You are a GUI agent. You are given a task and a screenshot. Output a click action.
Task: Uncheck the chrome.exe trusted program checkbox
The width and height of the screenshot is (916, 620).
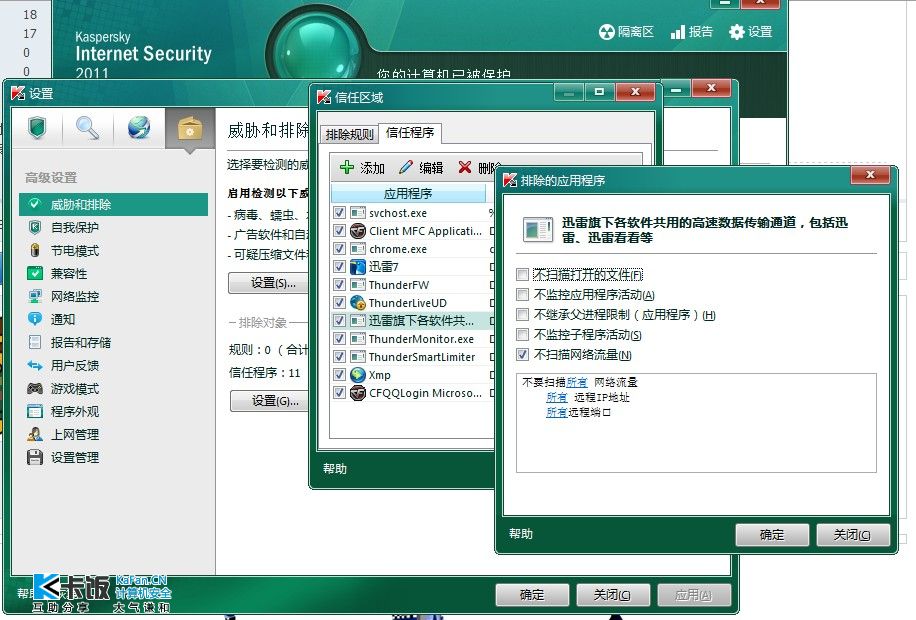pos(339,249)
